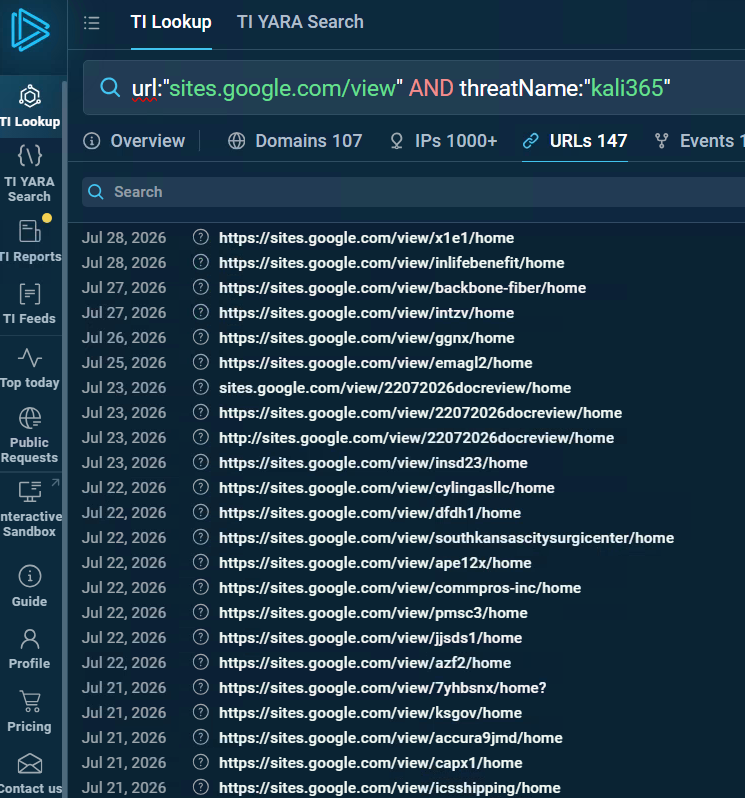Screen dimensions: 745x798
Task: Click the Jul 25, 2026 date of emagl2 row
Action: tap(124, 362)
